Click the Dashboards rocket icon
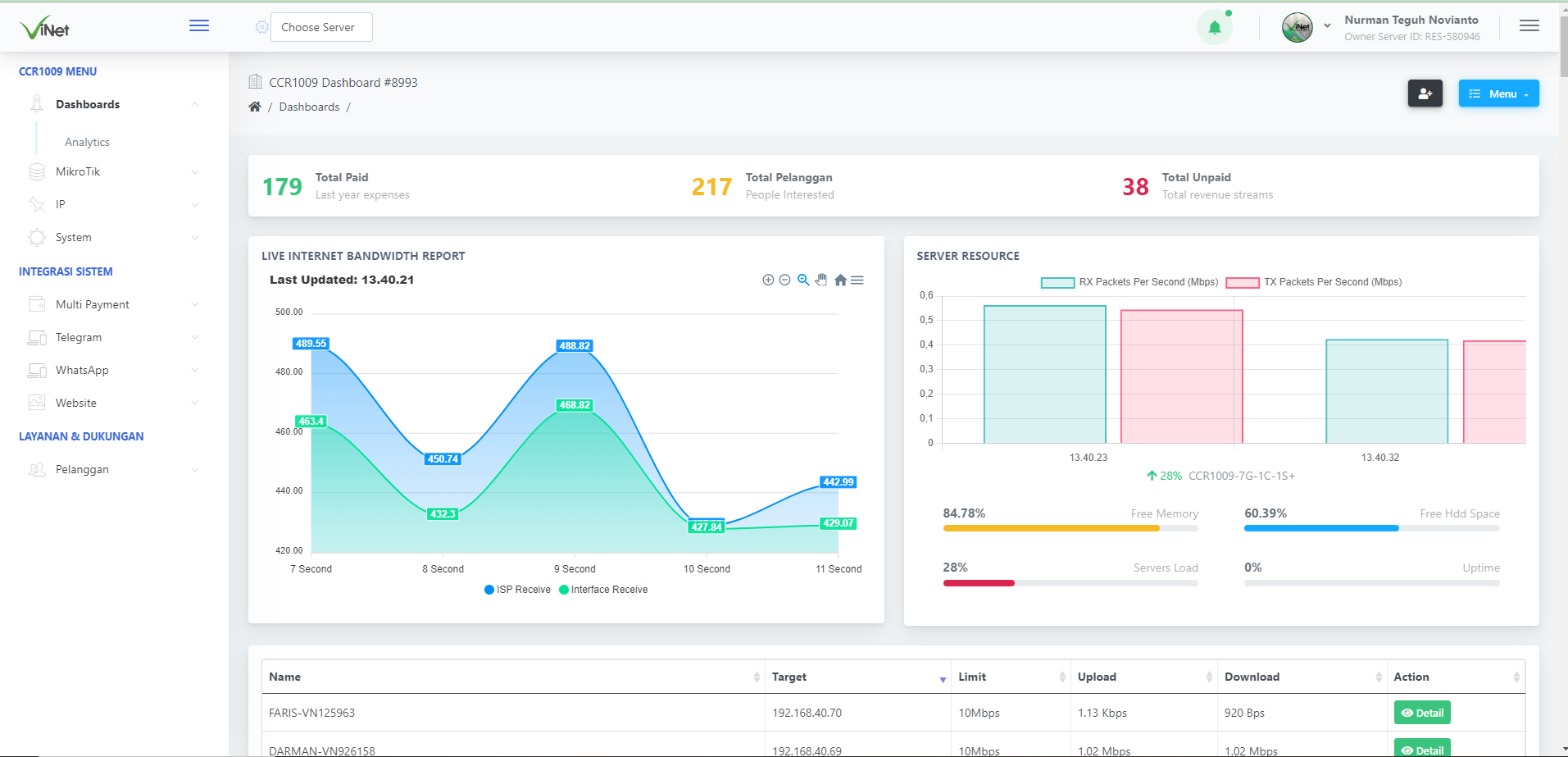Viewport: 1568px width, 757px height. 37,104
